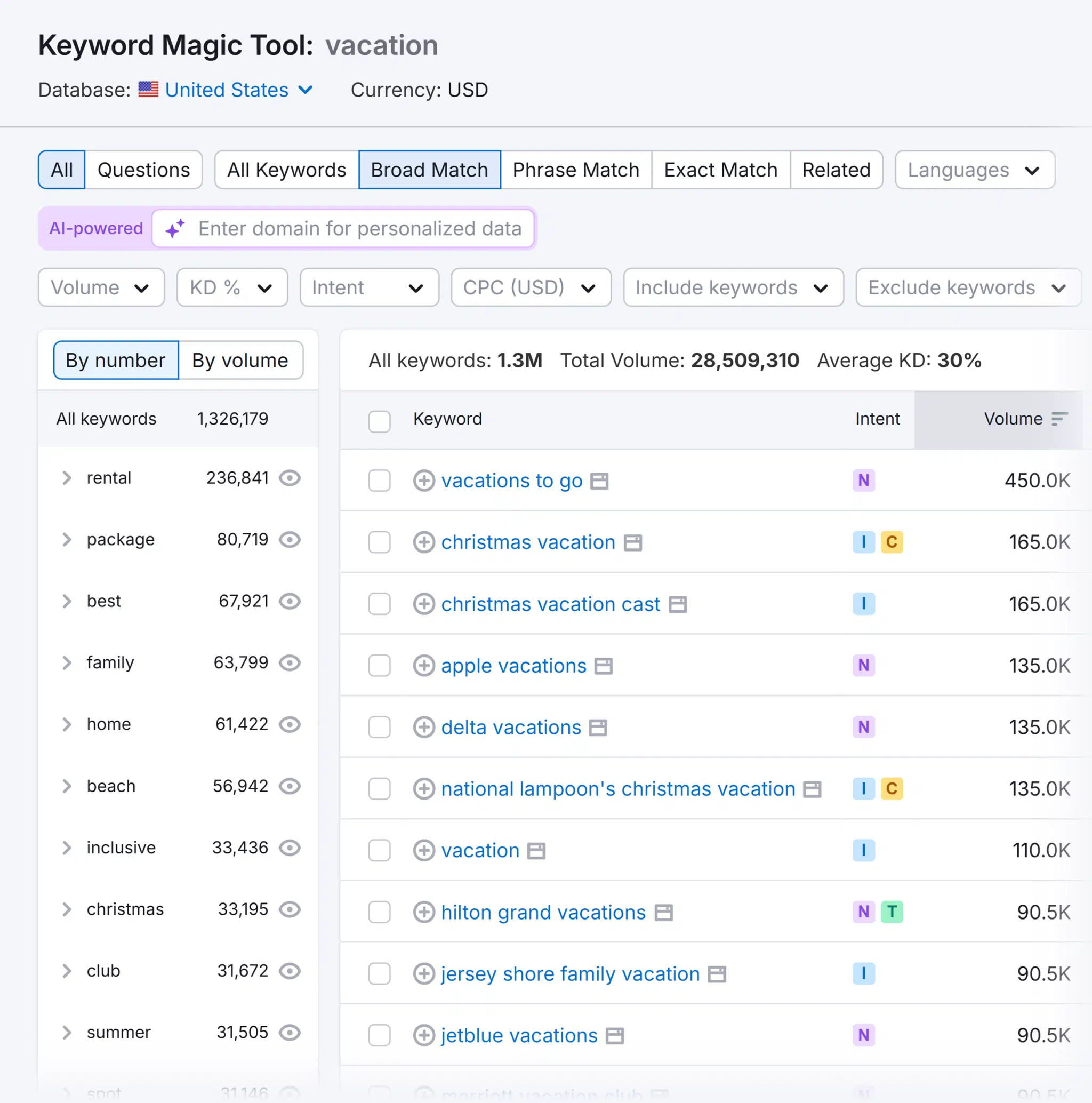Open the Intent filter dropdown
The width and height of the screenshot is (1092, 1103).
370,287
